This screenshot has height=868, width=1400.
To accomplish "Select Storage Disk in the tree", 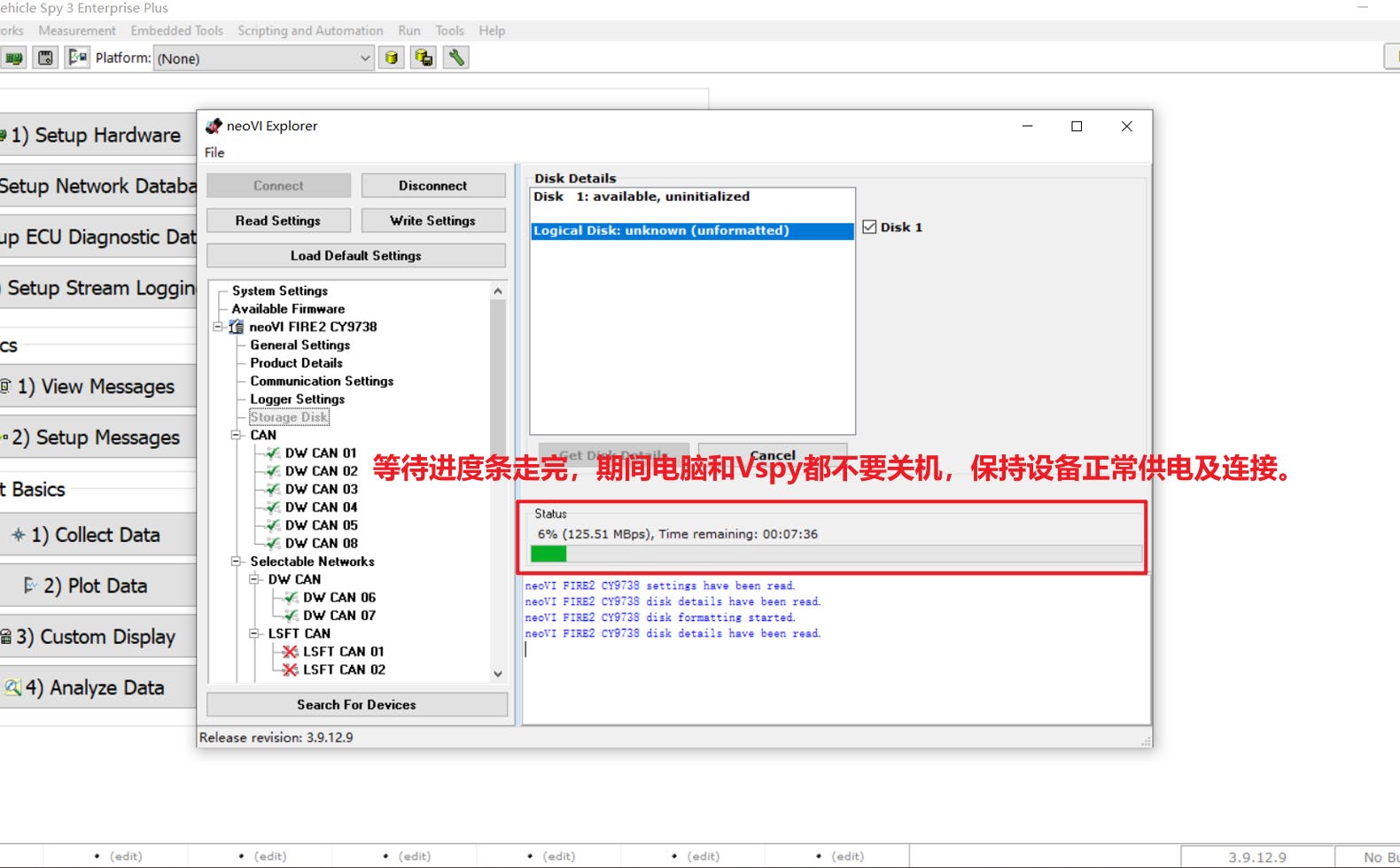I will point(289,417).
